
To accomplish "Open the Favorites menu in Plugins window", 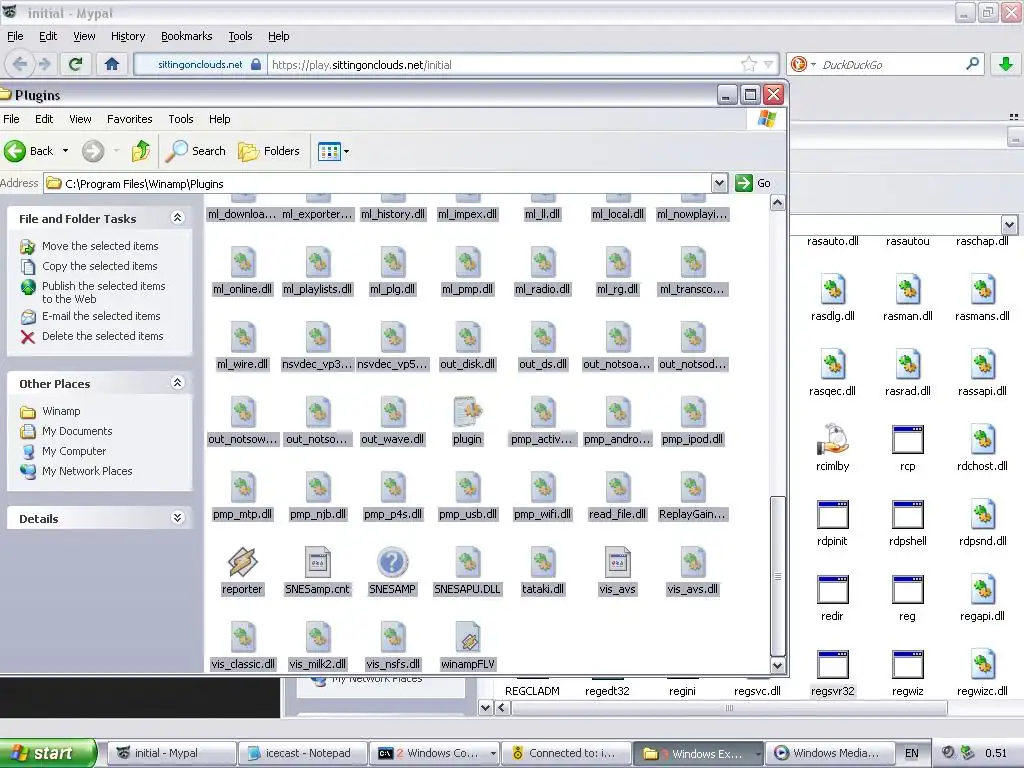I will pos(129,119).
